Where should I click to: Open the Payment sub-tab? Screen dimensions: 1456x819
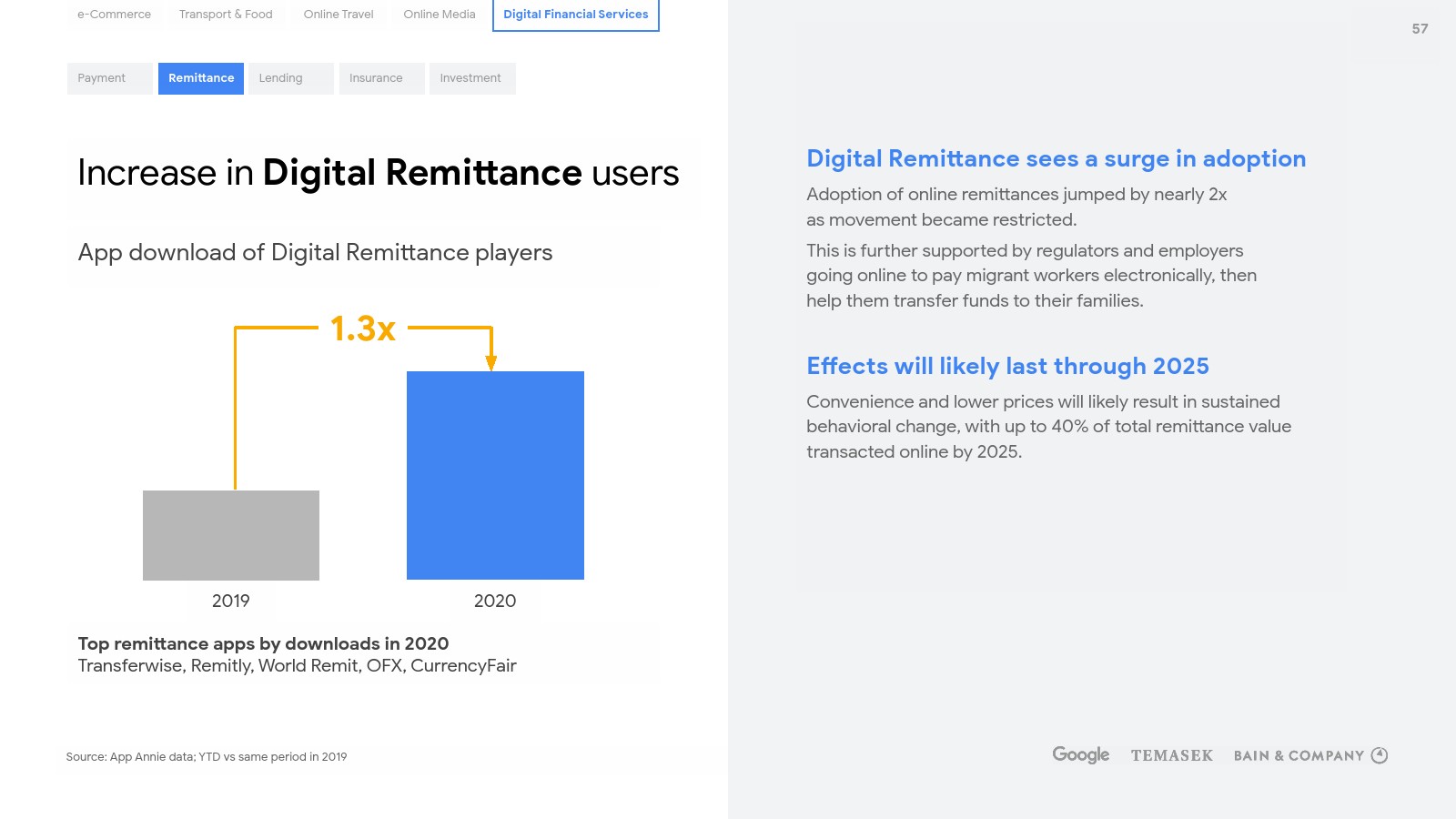tap(102, 78)
